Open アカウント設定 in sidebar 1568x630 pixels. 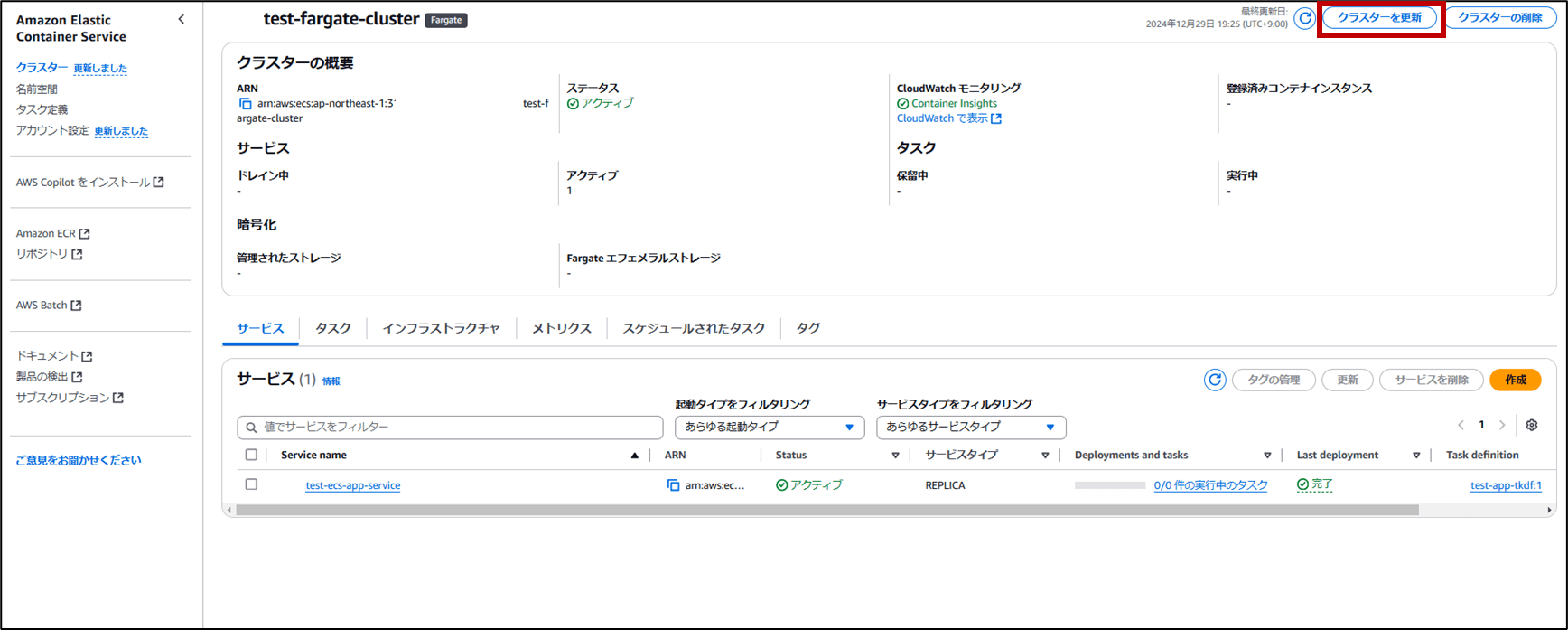pyautogui.click(x=52, y=130)
